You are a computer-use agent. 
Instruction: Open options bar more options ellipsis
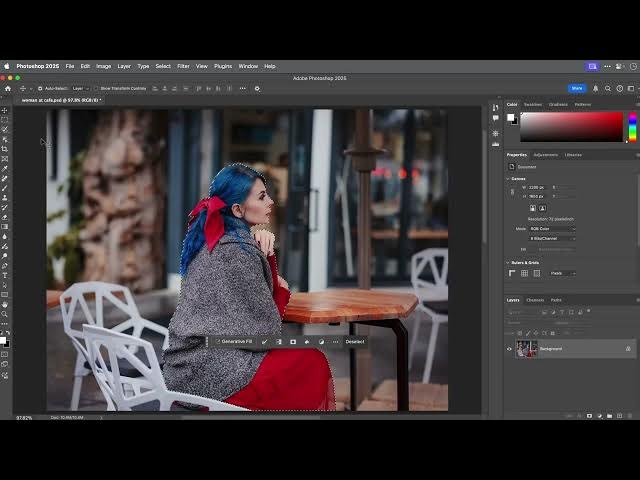(243, 88)
